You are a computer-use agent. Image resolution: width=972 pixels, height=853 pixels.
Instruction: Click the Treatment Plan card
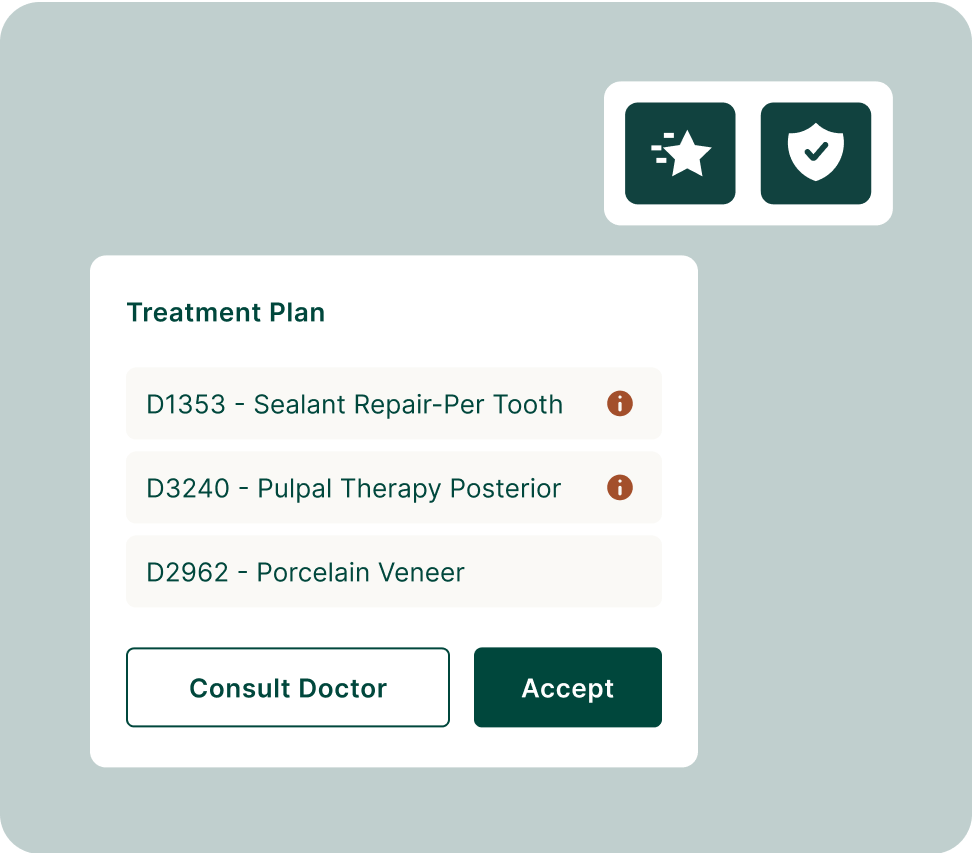(x=394, y=510)
